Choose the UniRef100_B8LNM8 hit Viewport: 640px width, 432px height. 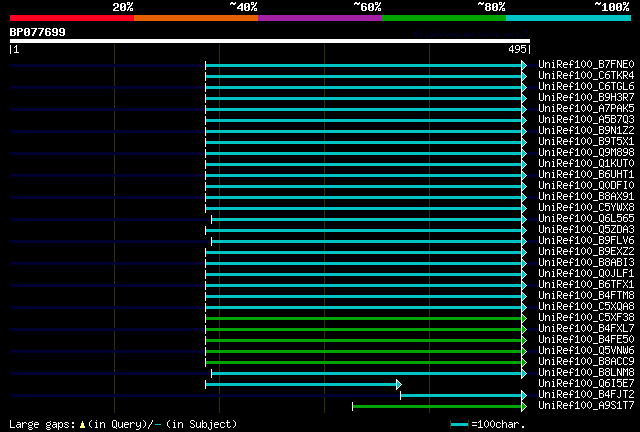pyautogui.click(x=586, y=373)
